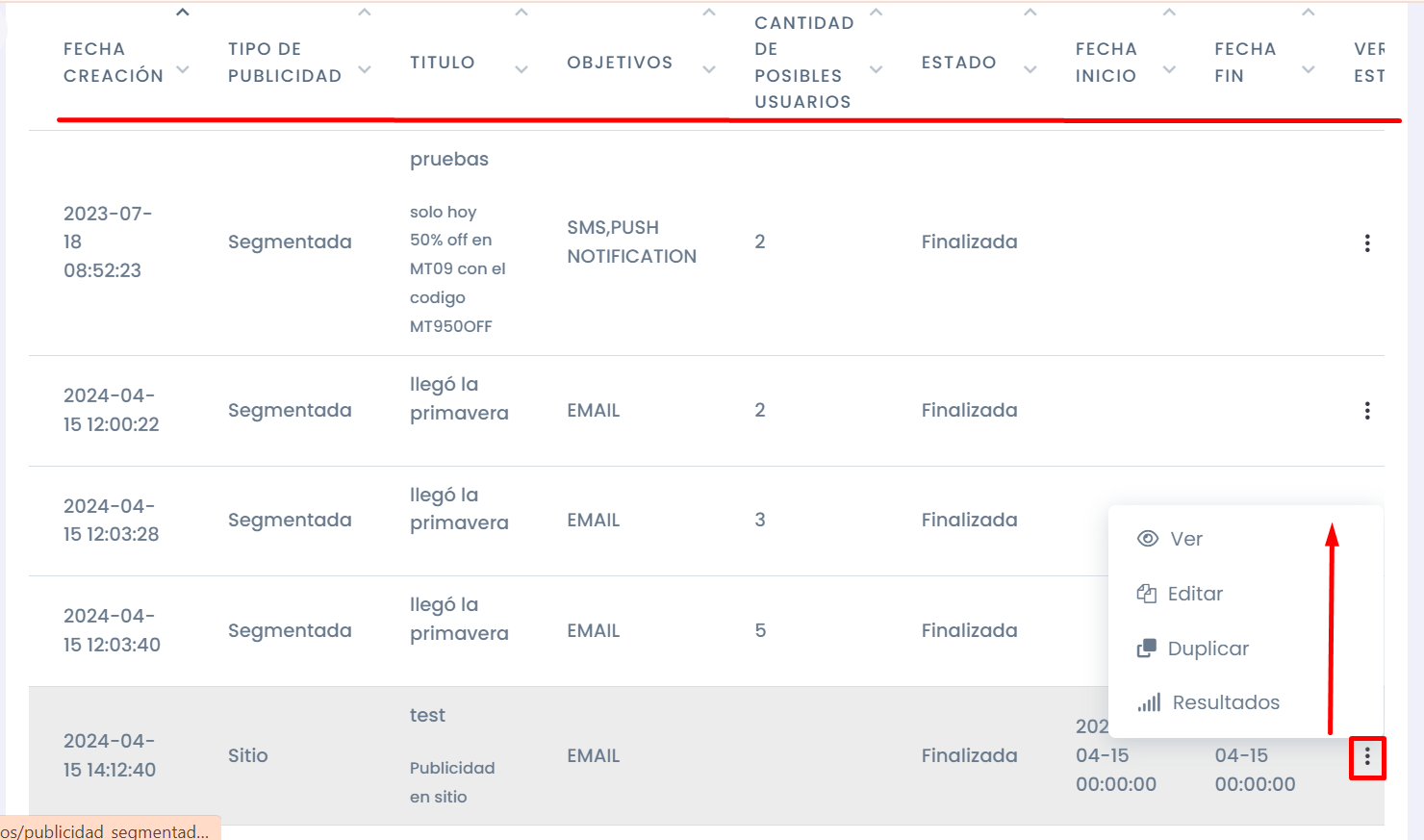Sort Tipo de Publicidad descending chevron
The height and width of the screenshot is (840, 1424).
(365, 69)
